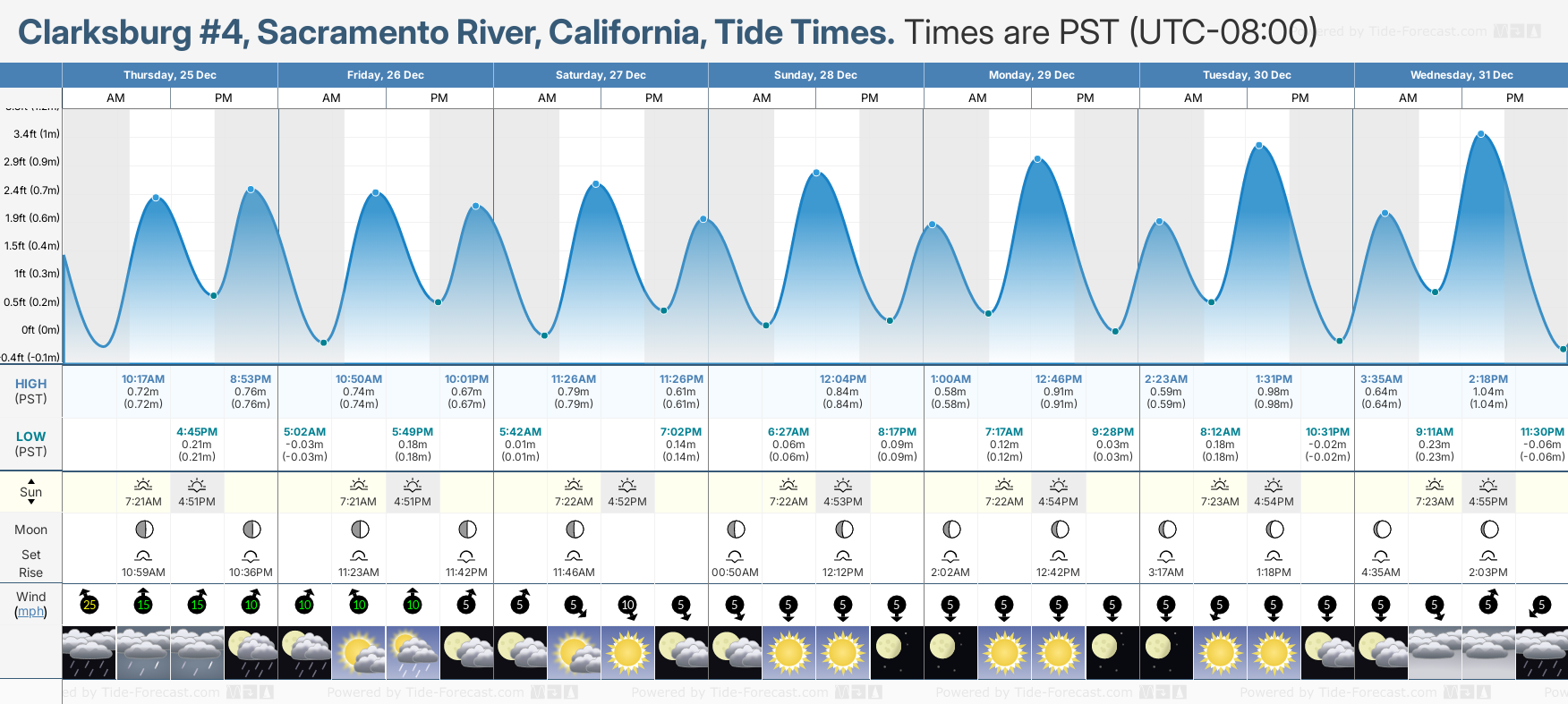The width and height of the screenshot is (1568, 704).
Task: Click the HIGH (PST) row label
Action: pos(31,391)
